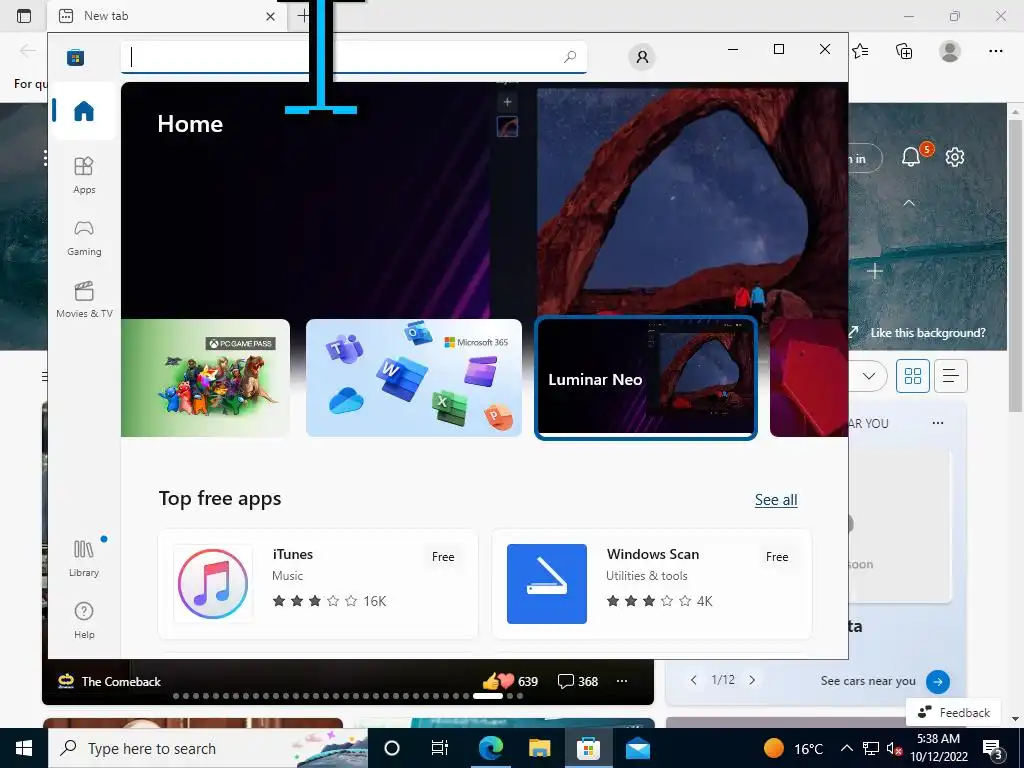
Task: Open Edge Settings and more menu
Action: (995, 51)
